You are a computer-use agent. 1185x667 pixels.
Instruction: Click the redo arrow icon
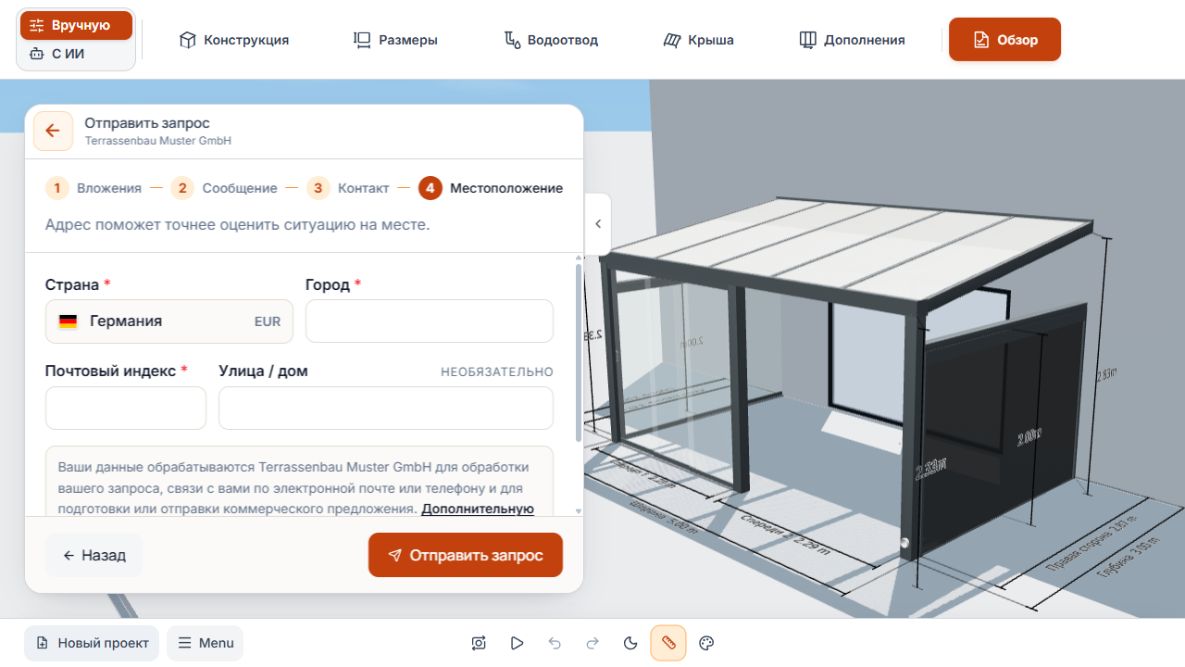pos(592,643)
